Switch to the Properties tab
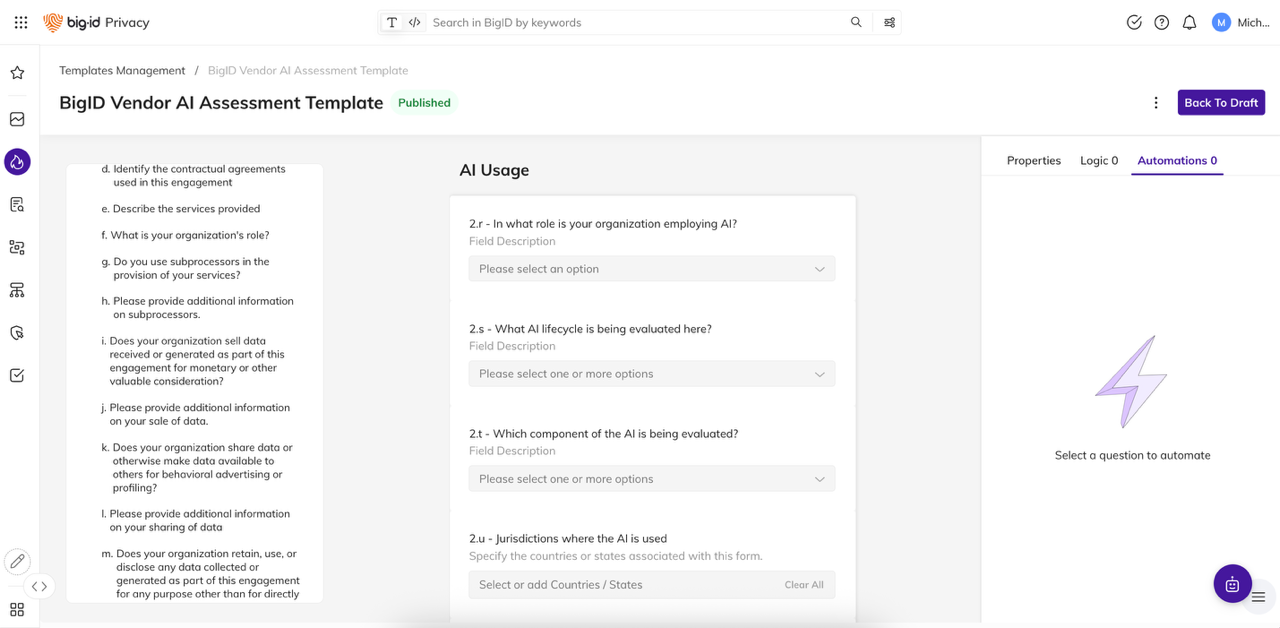 tap(1033, 160)
